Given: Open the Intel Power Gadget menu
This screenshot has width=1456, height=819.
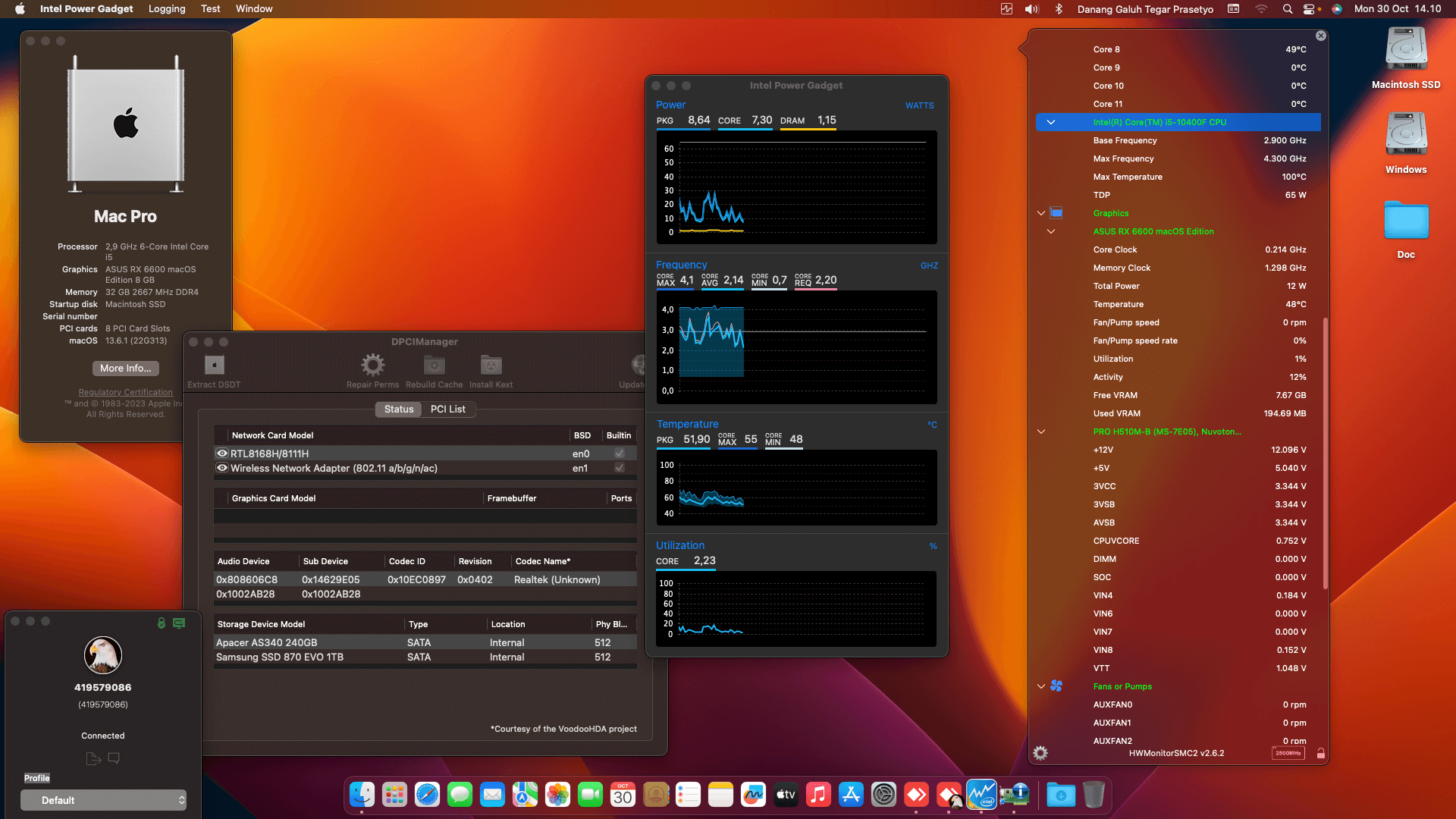Looking at the screenshot, I should pos(86,9).
